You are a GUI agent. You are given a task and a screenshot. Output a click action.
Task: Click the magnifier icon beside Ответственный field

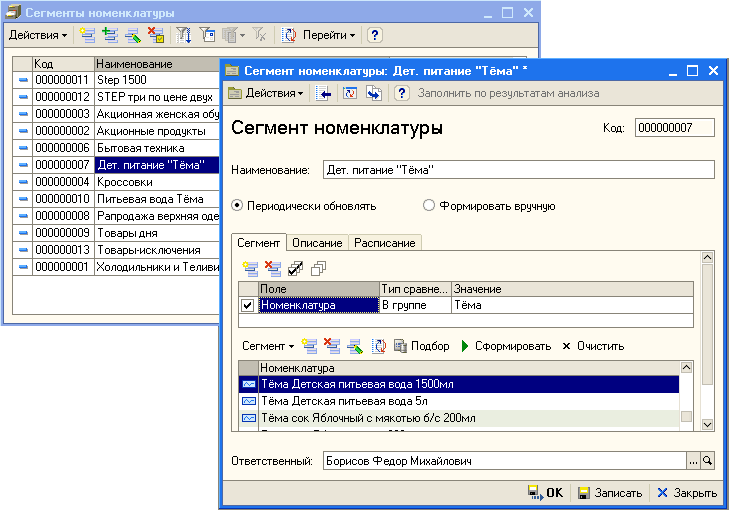[x=708, y=461]
